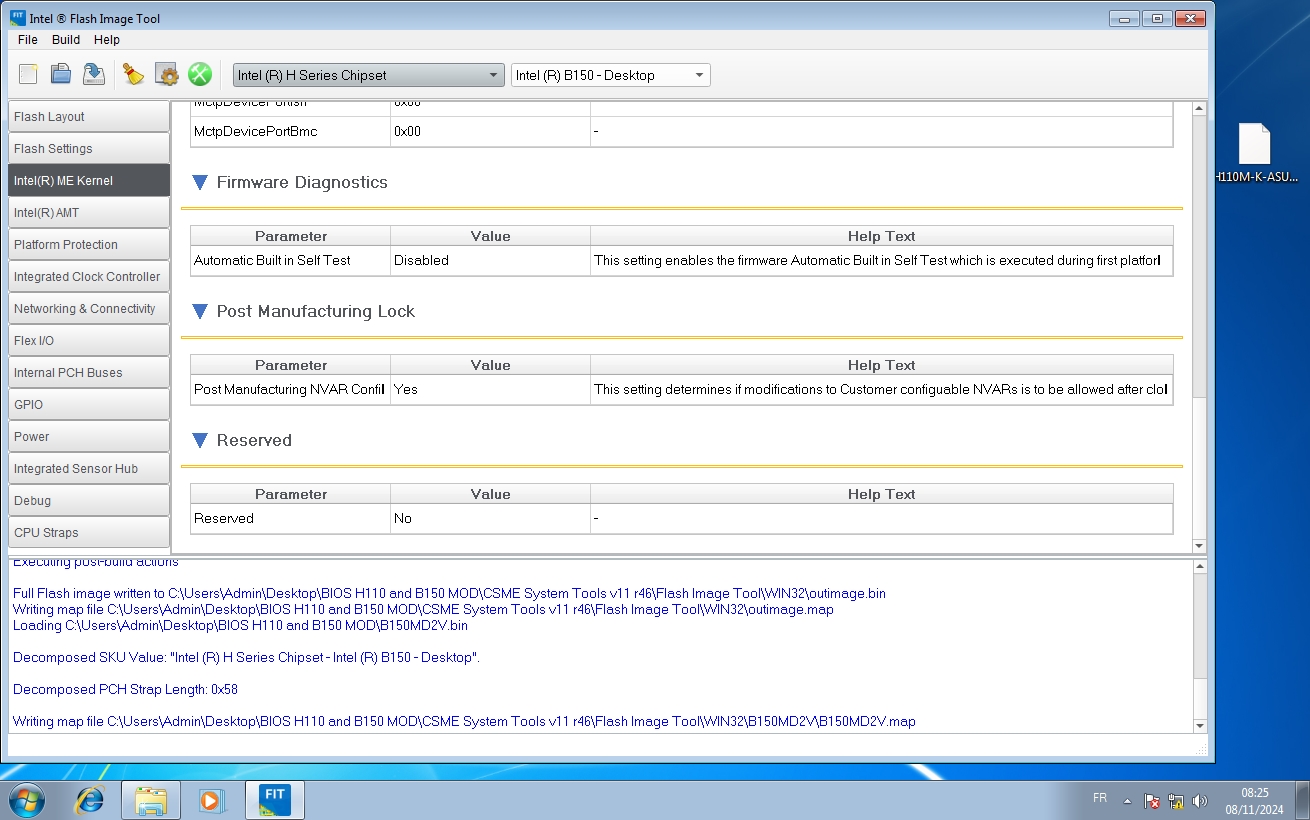This screenshot has height=820, width=1310.
Task: Click the Save configuration toolbar icon
Action: click(94, 74)
